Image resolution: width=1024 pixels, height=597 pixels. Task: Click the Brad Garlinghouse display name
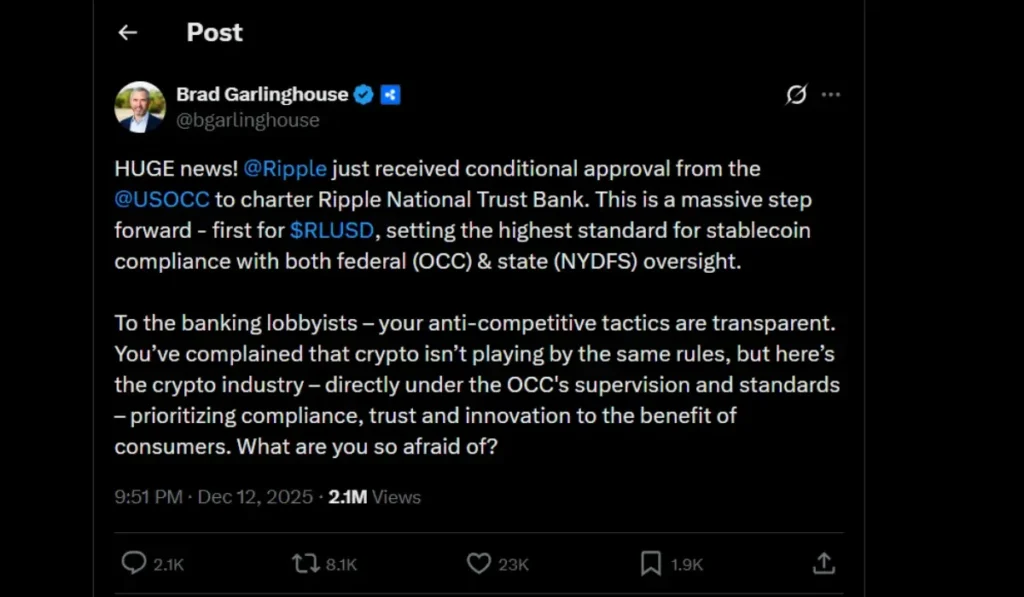click(x=262, y=95)
